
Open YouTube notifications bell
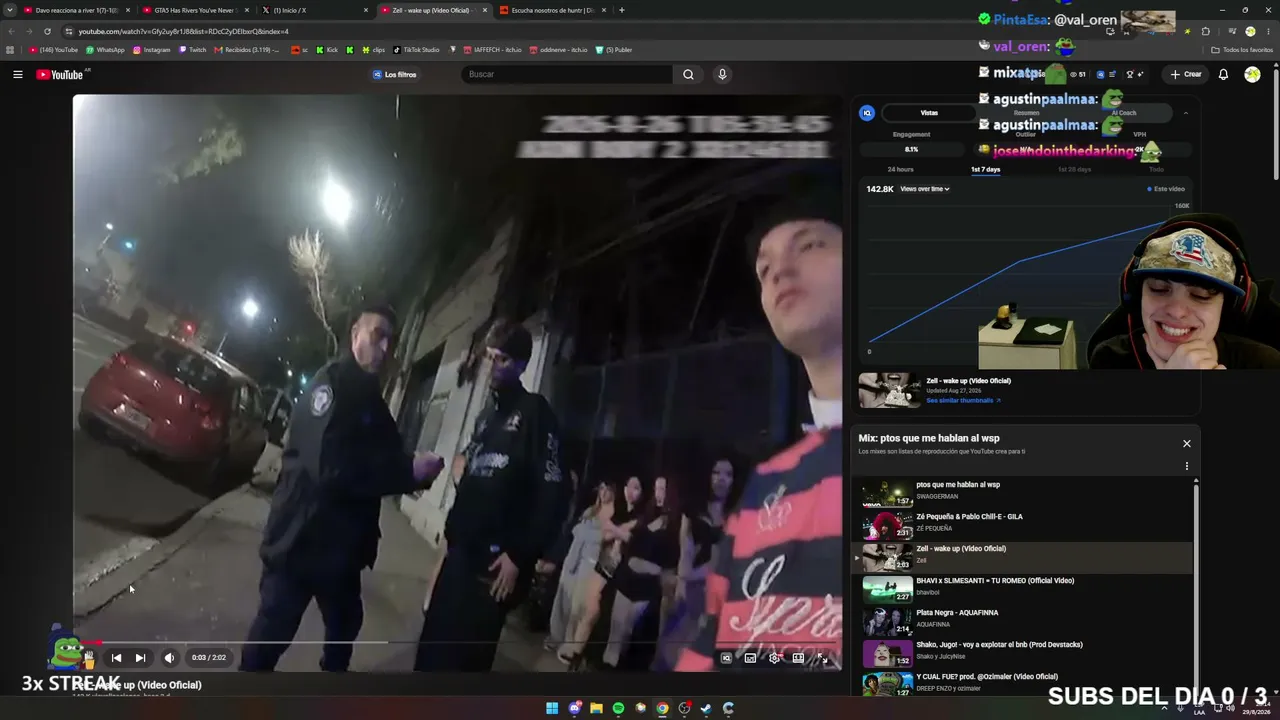1223,74
